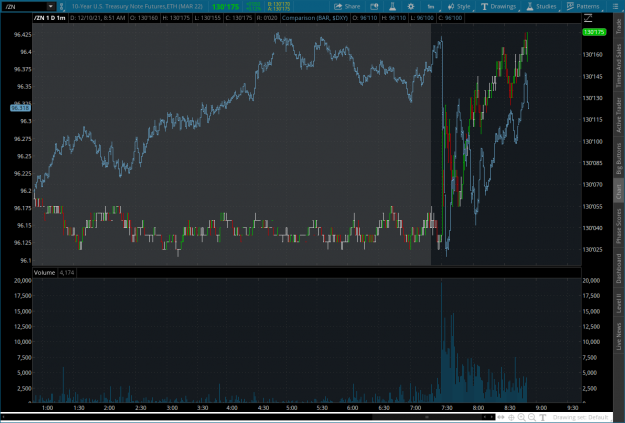
Task: Select the Chart sidebar tab
Action: 619,192
